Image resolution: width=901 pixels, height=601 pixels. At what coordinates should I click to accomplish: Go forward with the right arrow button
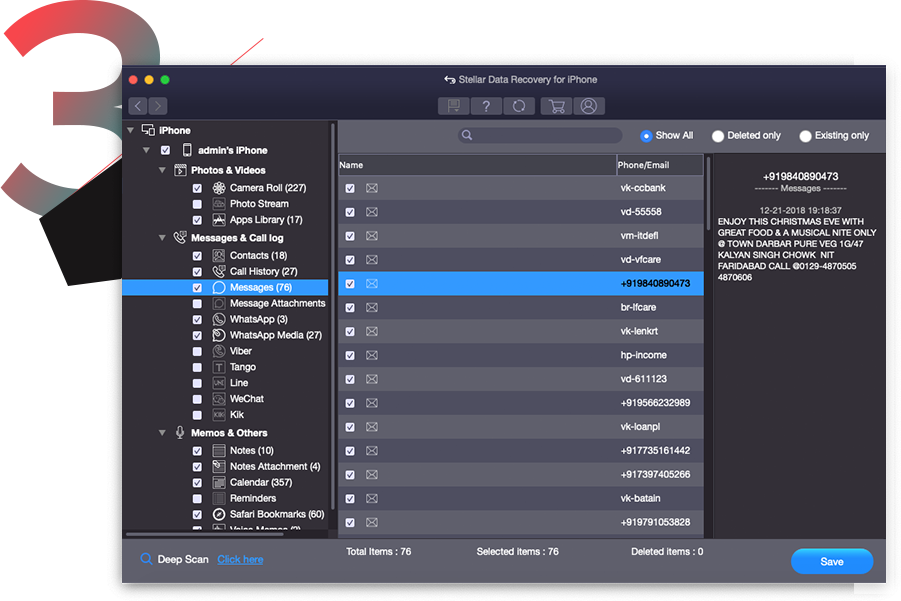158,106
